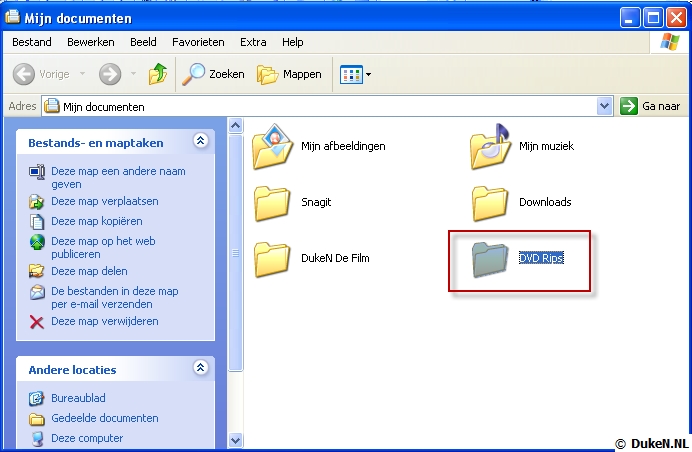Click the address bar folder icon

pos(52,106)
